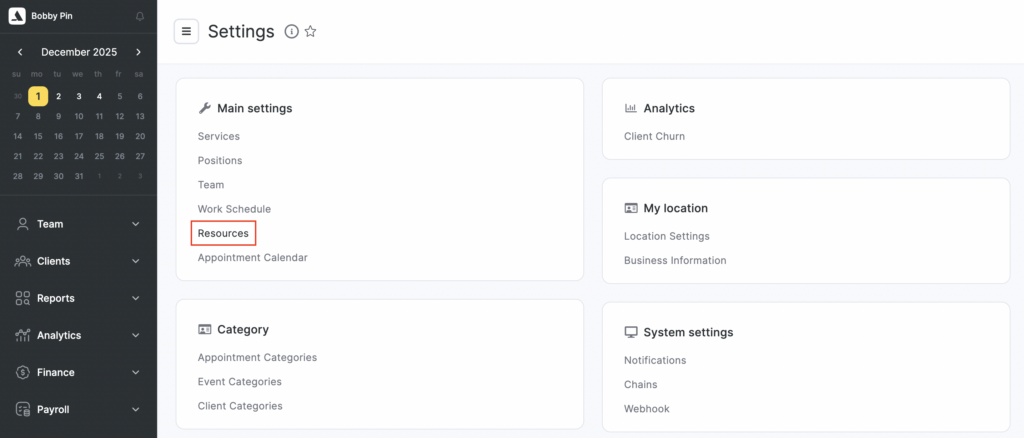
Task: Open Appointment Categories link
Action: click(x=257, y=357)
